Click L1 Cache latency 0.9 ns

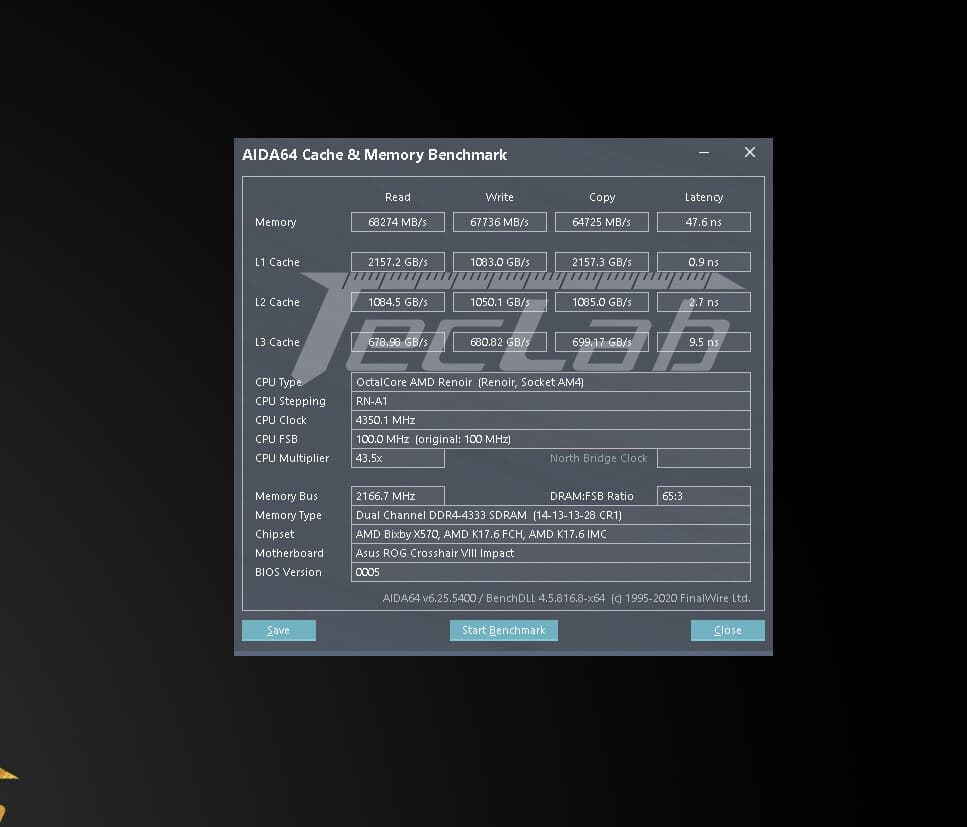point(704,262)
